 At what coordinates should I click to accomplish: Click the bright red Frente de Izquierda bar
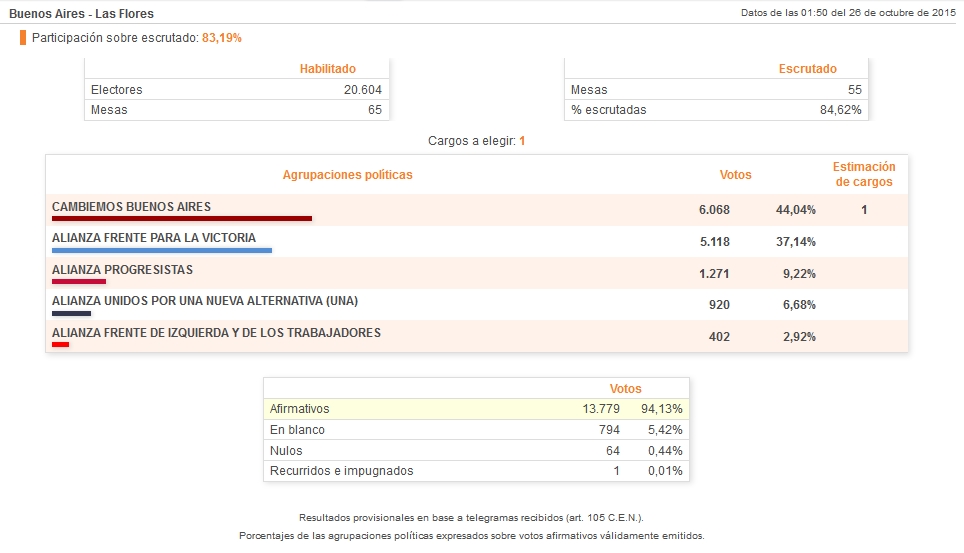tap(60, 345)
